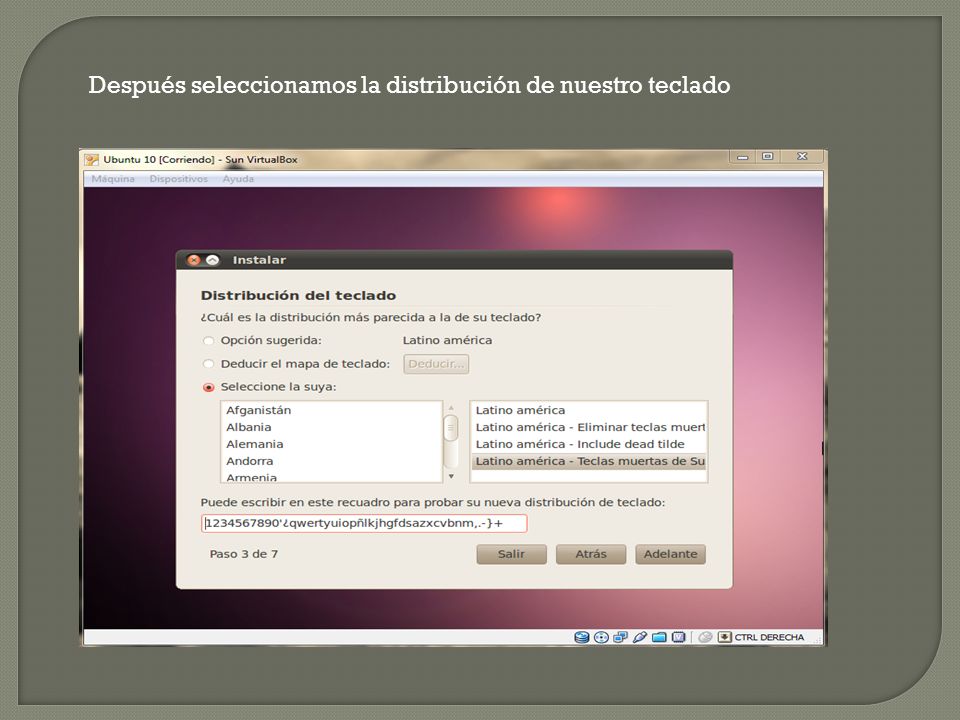Select Deducir el mapa de teclado radio
Viewport: 960px width, 720px height.
(x=209, y=364)
